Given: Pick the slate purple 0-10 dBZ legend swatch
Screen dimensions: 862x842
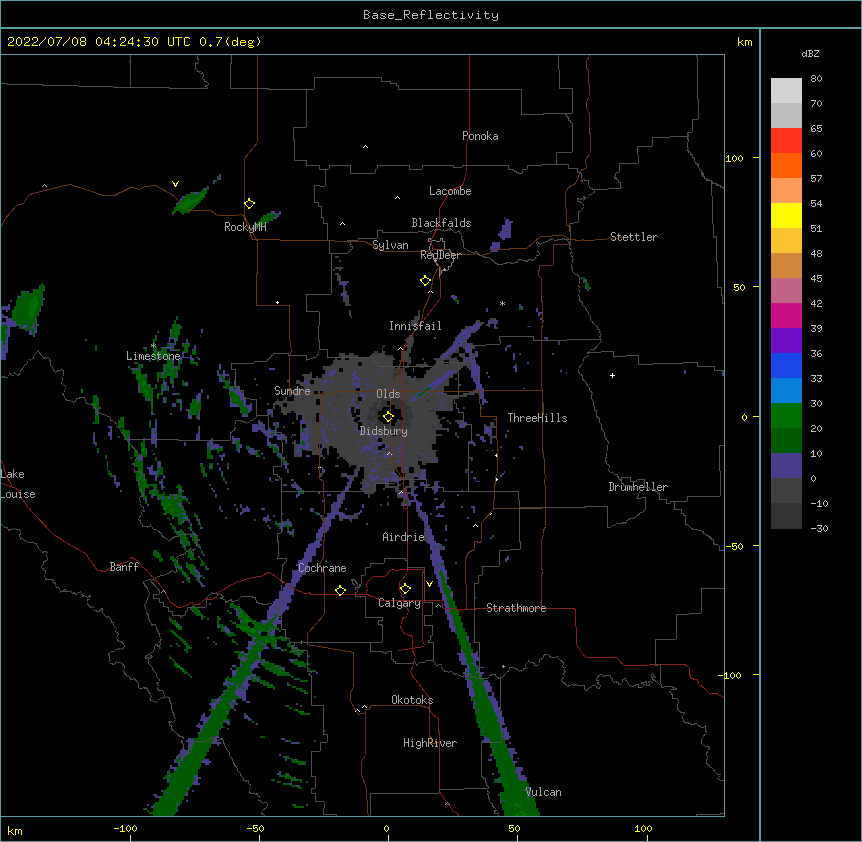Looking at the screenshot, I should click(786, 466).
